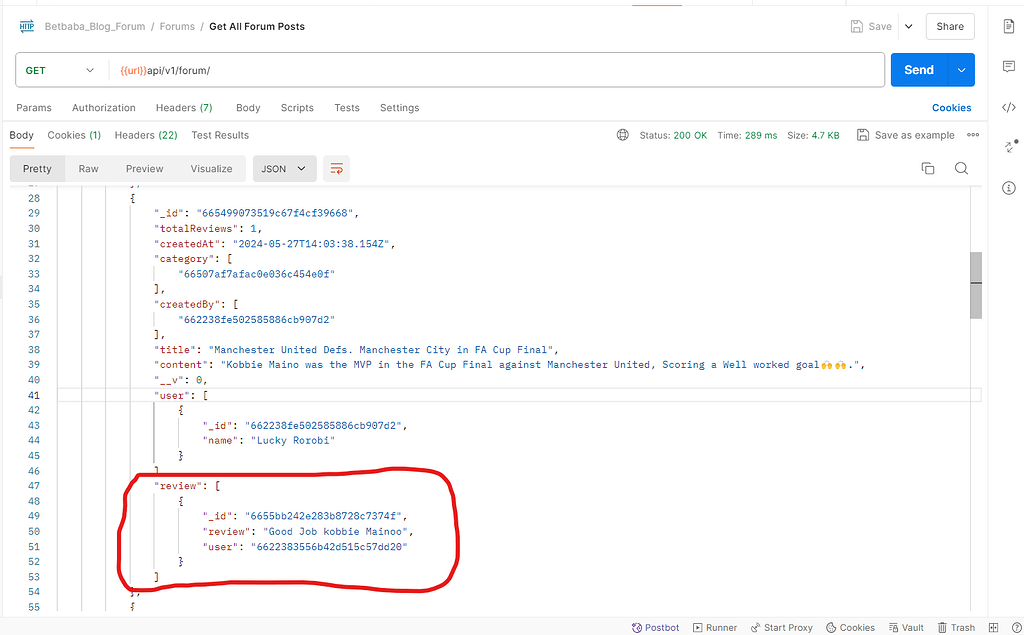Click the Cookies link under Send
Viewport: 1024px width, 635px height.
(951, 108)
